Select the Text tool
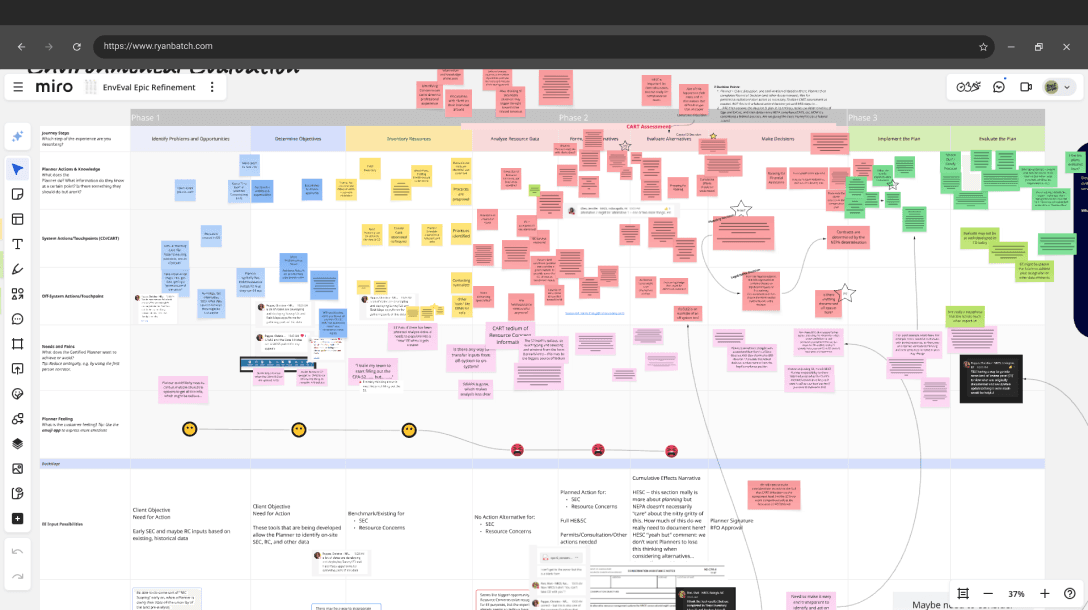Viewport: 1088px width, 610px height. click(17, 243)
